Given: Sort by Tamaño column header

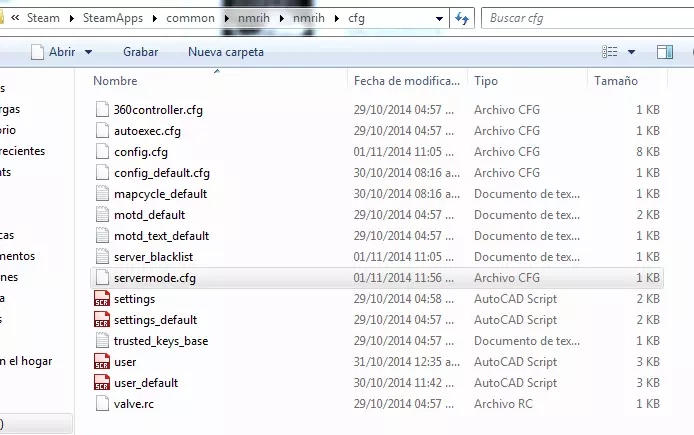Looking at the screenshot, I should click(x=616, y=81).
